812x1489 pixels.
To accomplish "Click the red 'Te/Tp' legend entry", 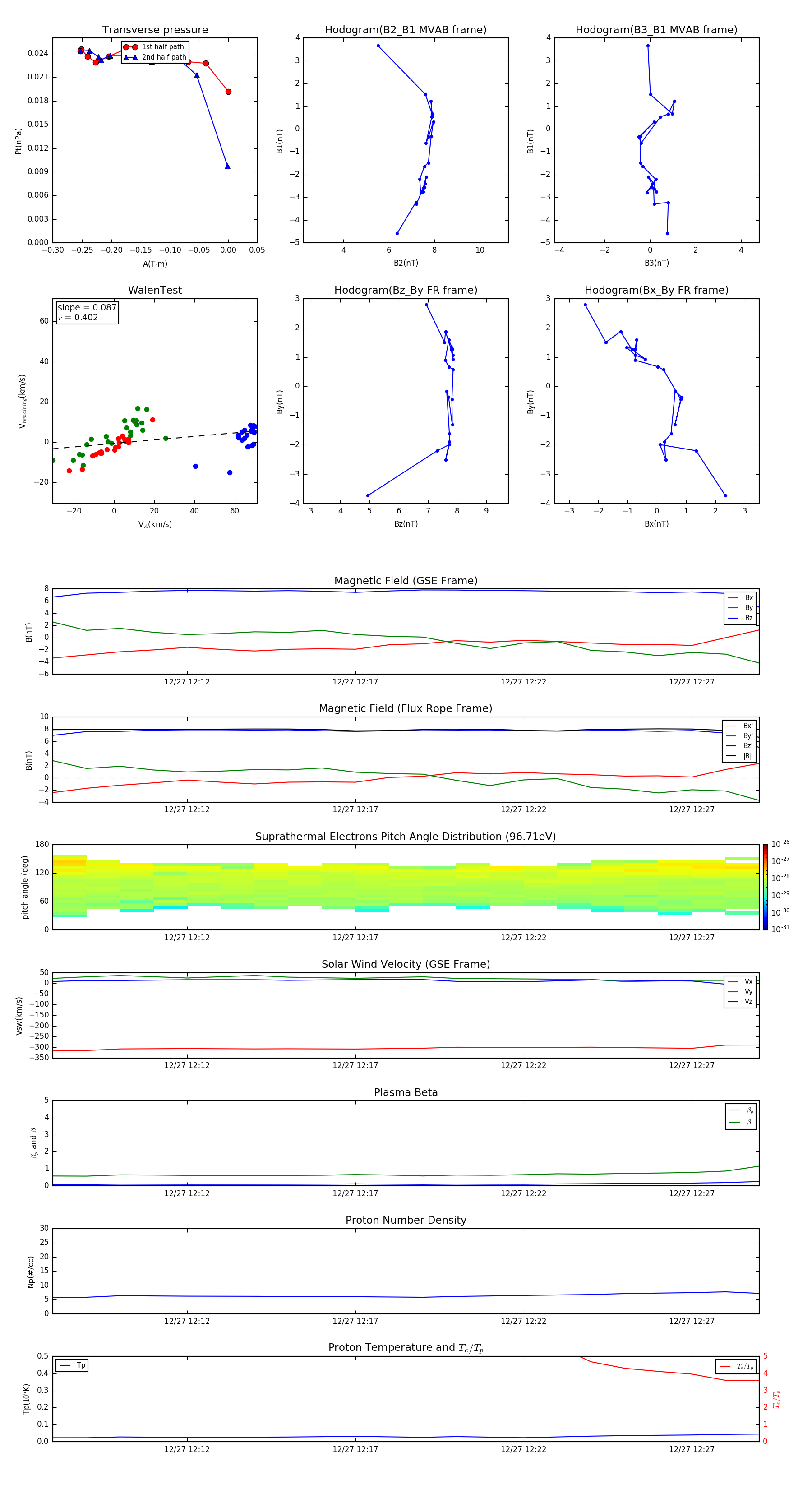I will coord(736,1366).
